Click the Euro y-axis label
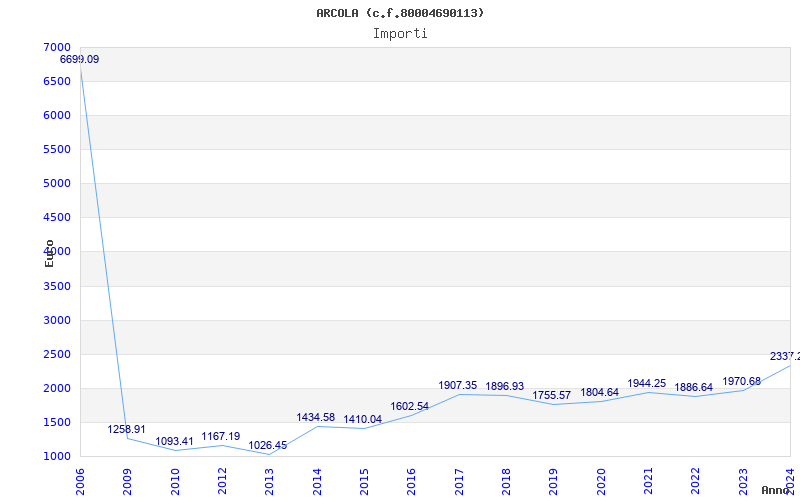 (x=49, y=253)
